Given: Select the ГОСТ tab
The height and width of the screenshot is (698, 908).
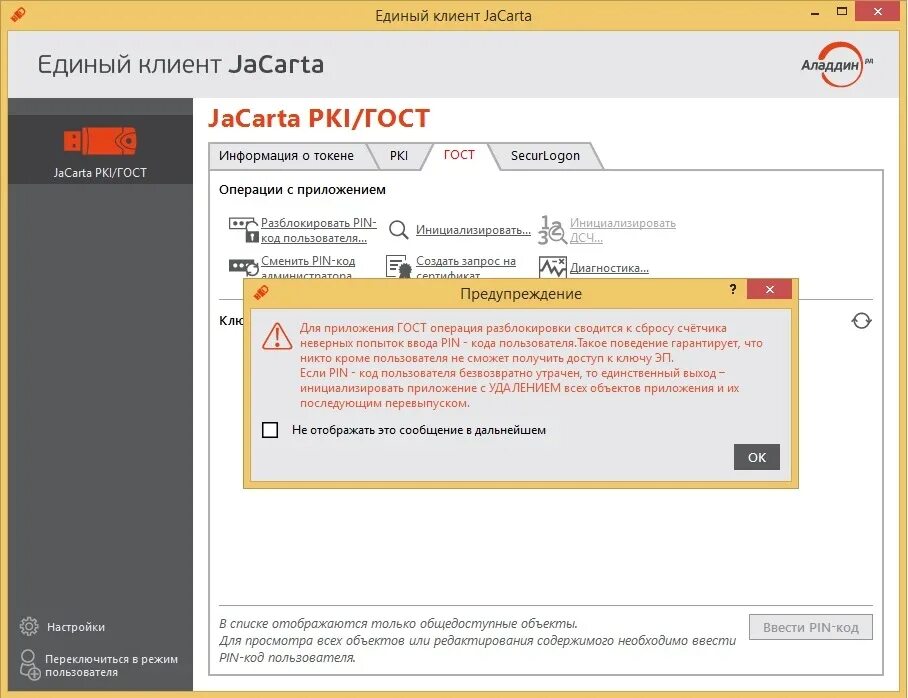Looking at the screenshot, I should click(x=459, y=155).
